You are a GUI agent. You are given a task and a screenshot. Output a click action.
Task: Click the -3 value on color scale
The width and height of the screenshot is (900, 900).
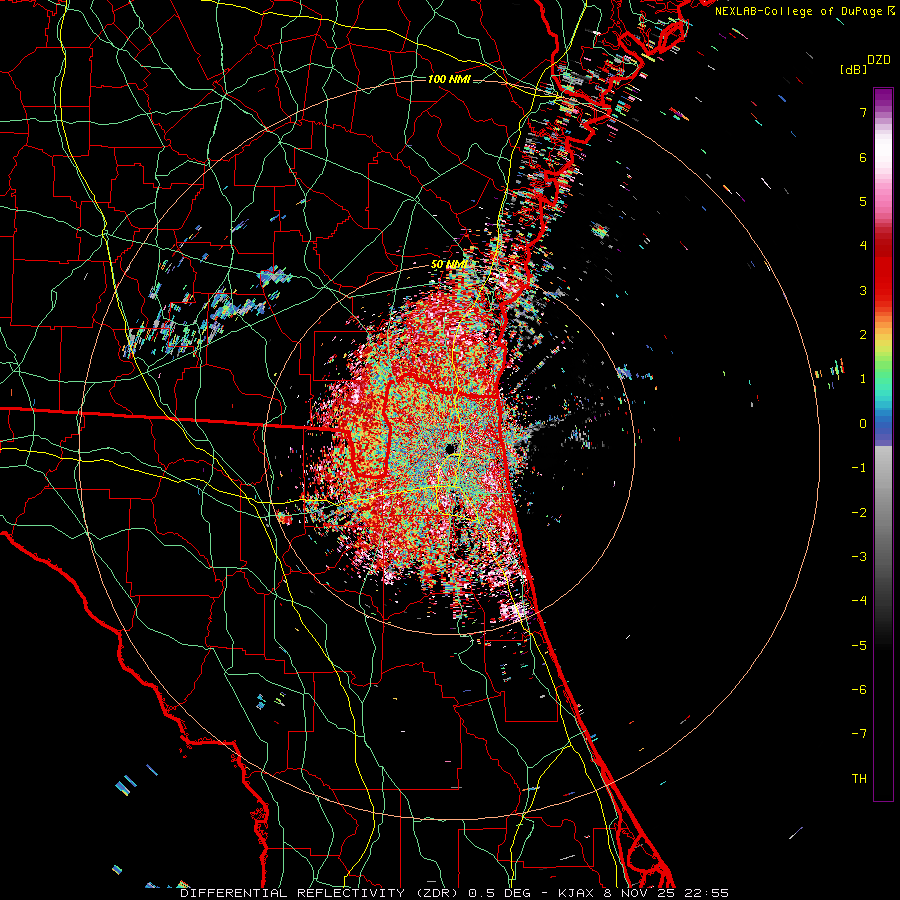coord(859,557)
